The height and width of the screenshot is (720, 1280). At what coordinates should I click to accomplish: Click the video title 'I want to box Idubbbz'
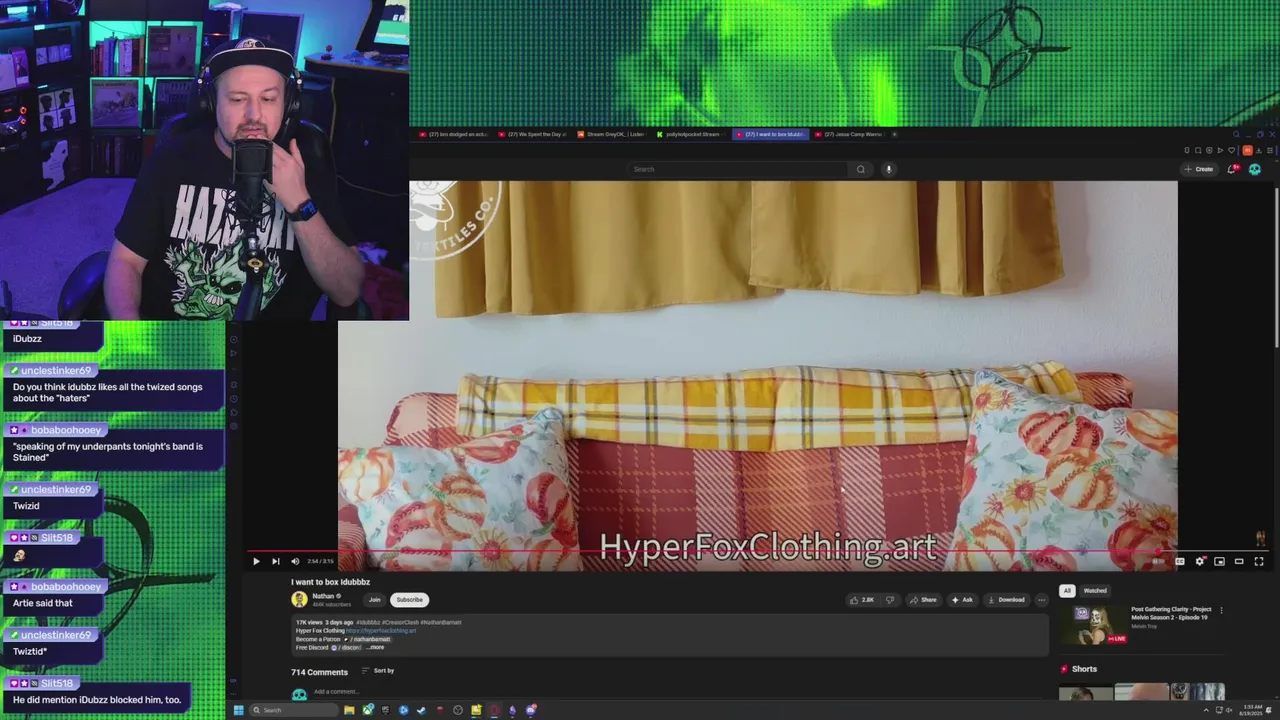tap(330, 582)
